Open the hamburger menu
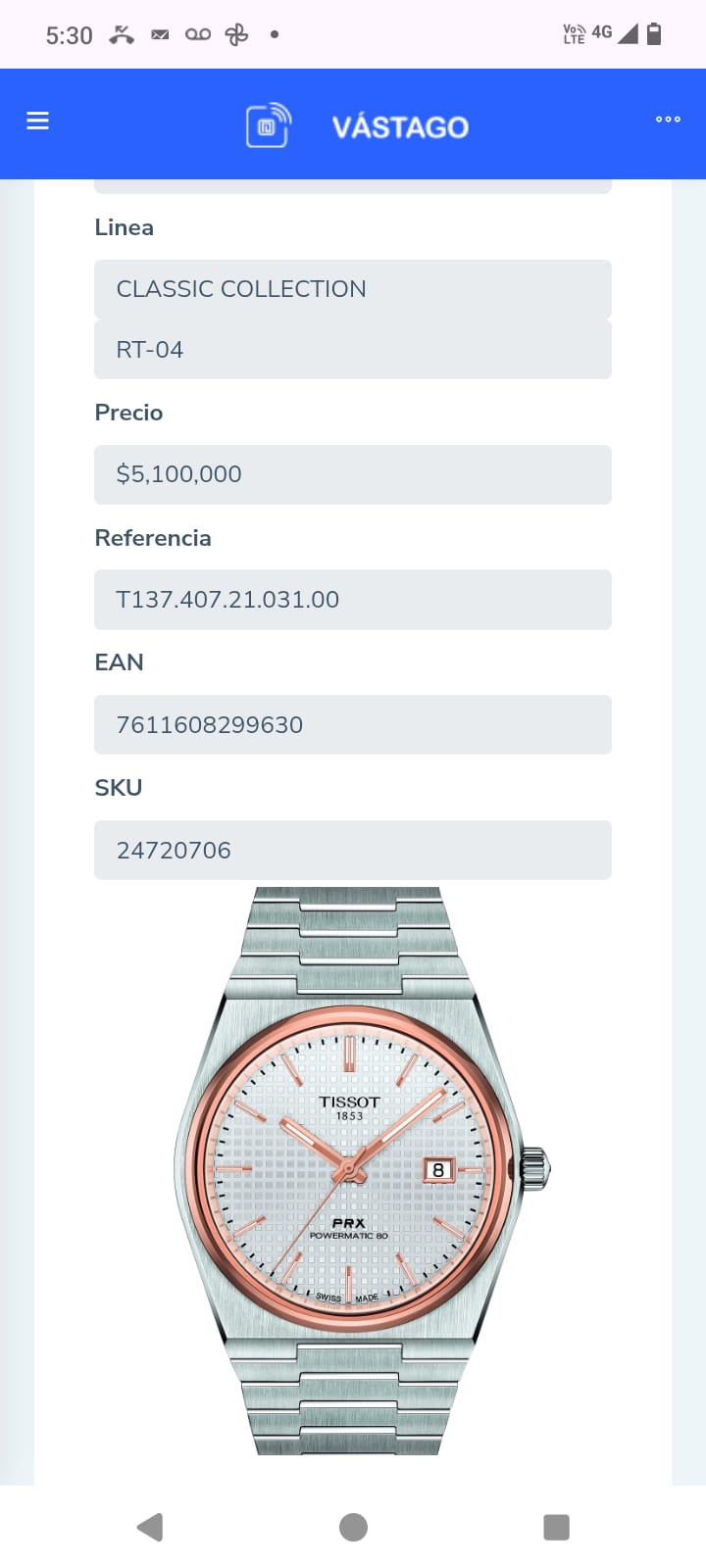The width and height of the screenshot is (706, 1568). (37, 121)
